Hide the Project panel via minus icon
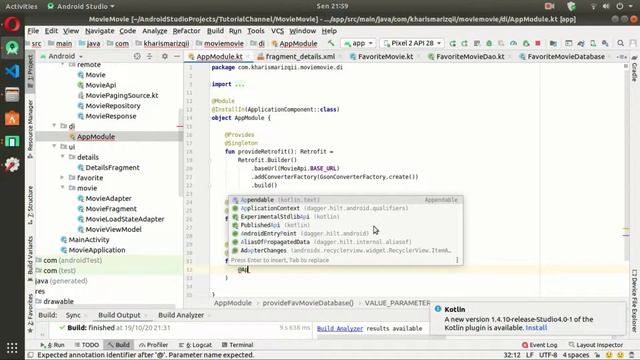The image size is (640, 360). pyautogui.click(x=177, y=56)
